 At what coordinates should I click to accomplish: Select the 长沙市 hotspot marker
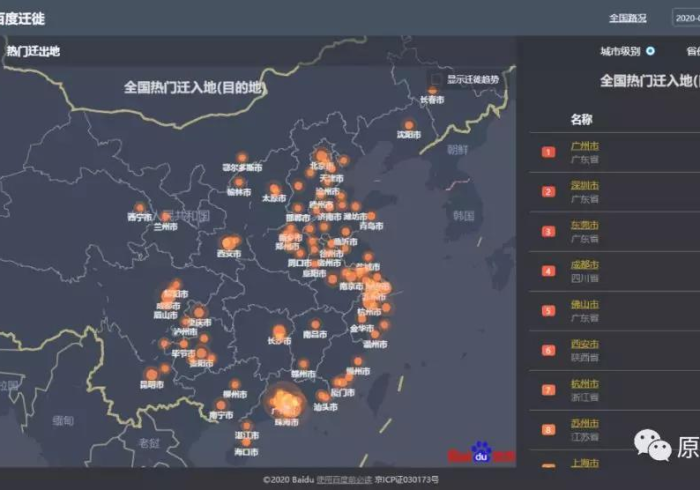click(x=279, y=331)
